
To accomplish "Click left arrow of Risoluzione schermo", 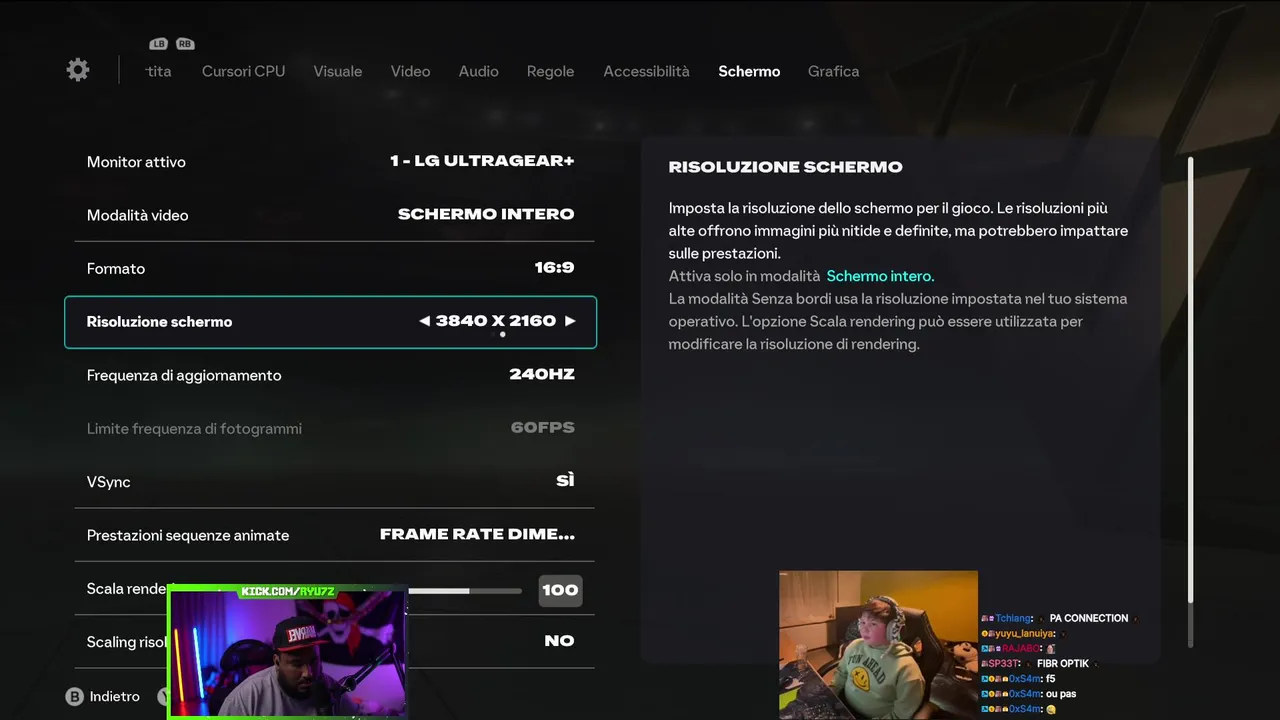I will 424,321.
